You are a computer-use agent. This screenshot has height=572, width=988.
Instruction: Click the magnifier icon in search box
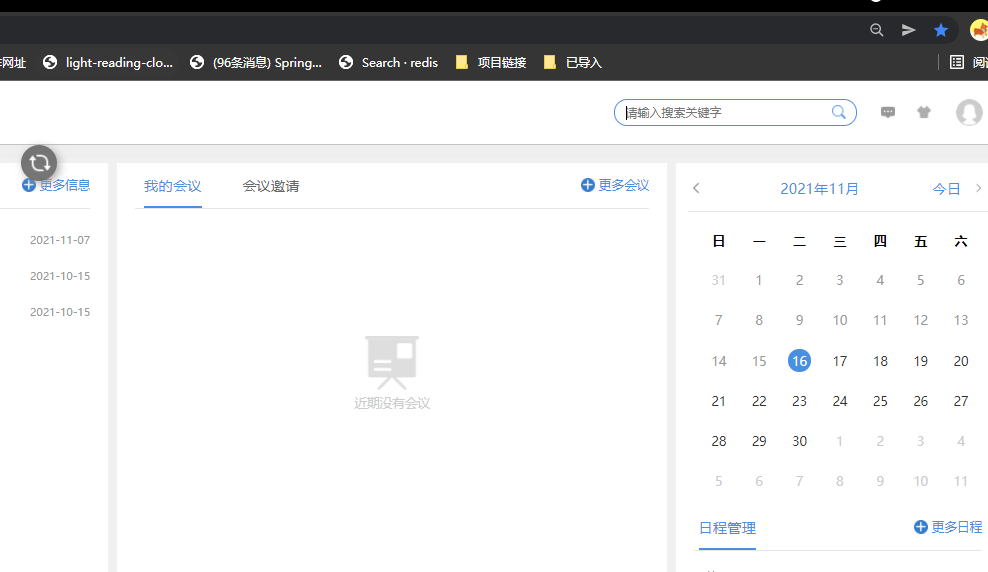pyautogui.click(x=839, y=113)
